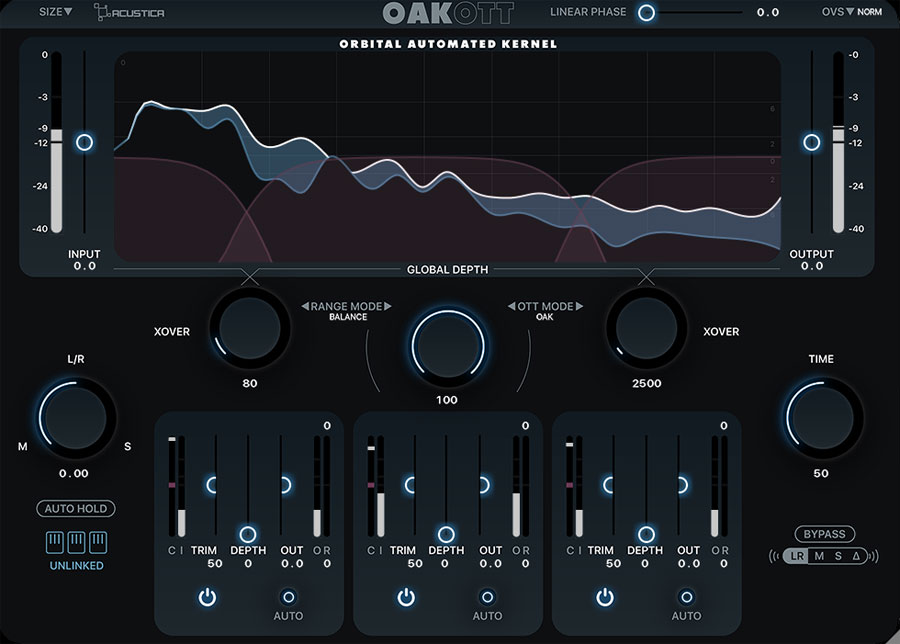Click the Acustica logo icon
This screenshot has height=644, width=900.
click(x=101, y=12)
